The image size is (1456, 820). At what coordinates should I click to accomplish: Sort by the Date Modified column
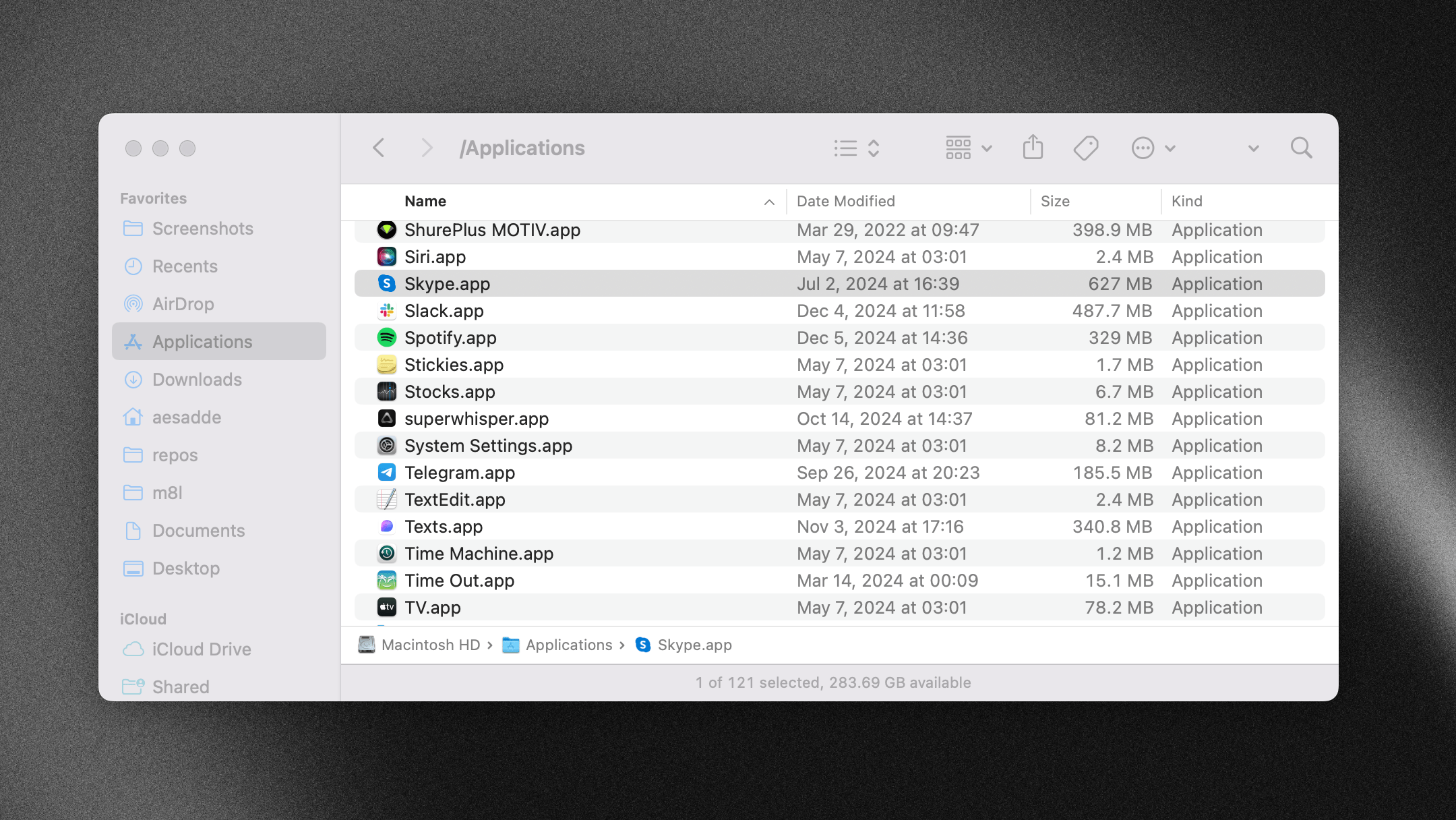click(845, 201)
